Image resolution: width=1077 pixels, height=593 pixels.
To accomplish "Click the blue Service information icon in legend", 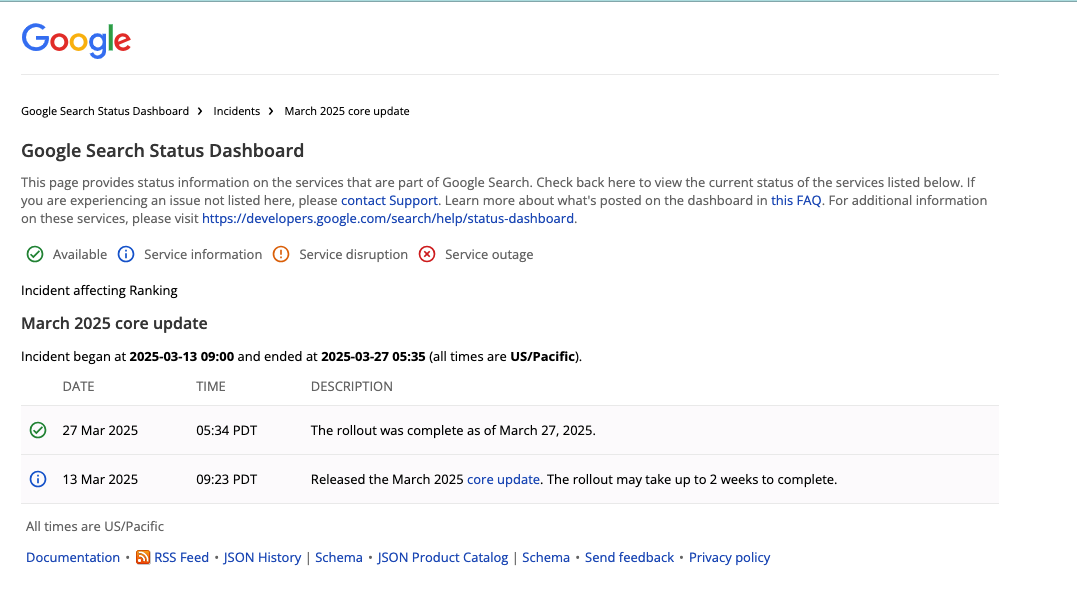I will click(x=126, y=254).
